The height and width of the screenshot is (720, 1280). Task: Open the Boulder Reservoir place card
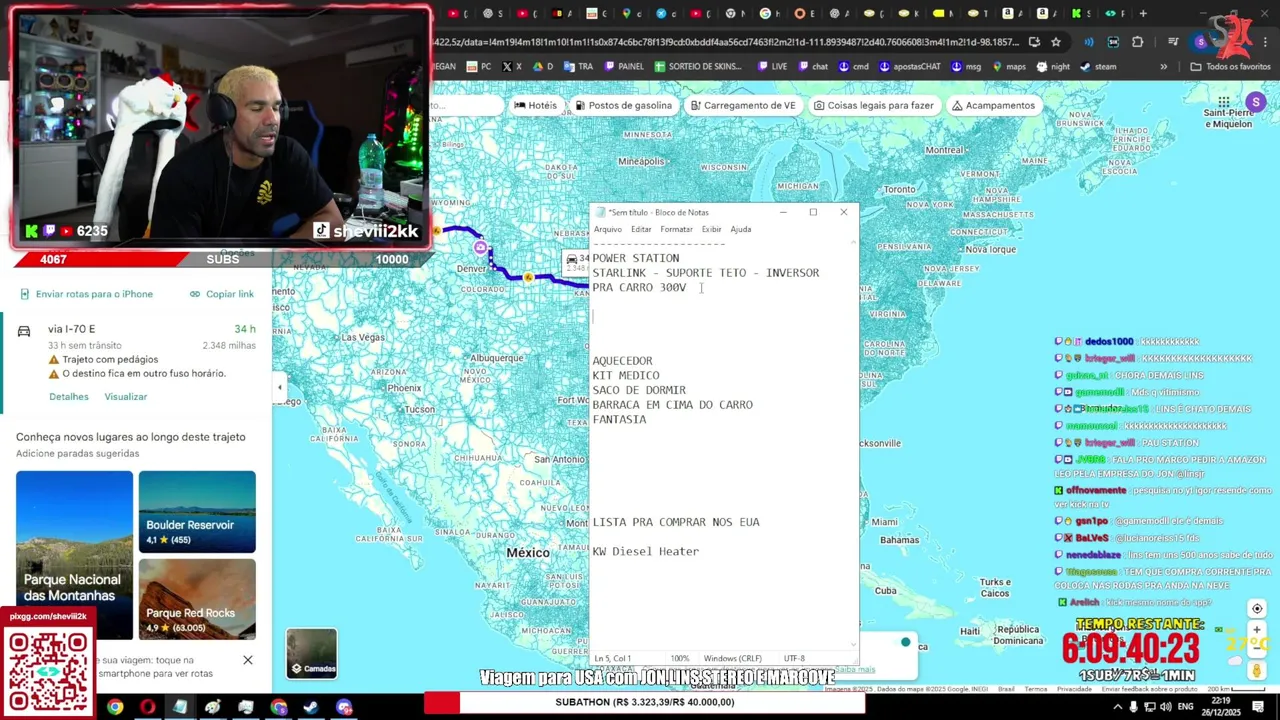pyautogui.click(x=197, y=511)
